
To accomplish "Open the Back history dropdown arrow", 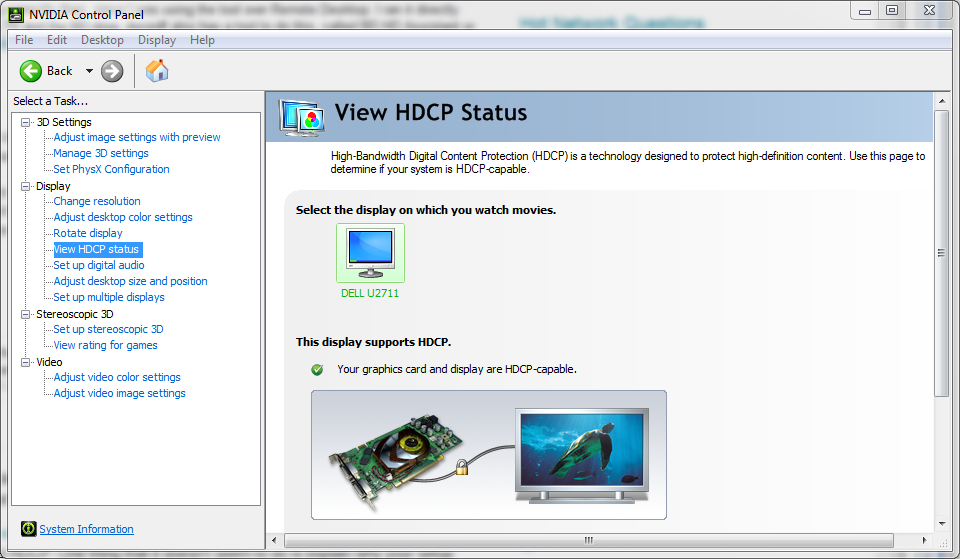I will click(x=89, y=71).
